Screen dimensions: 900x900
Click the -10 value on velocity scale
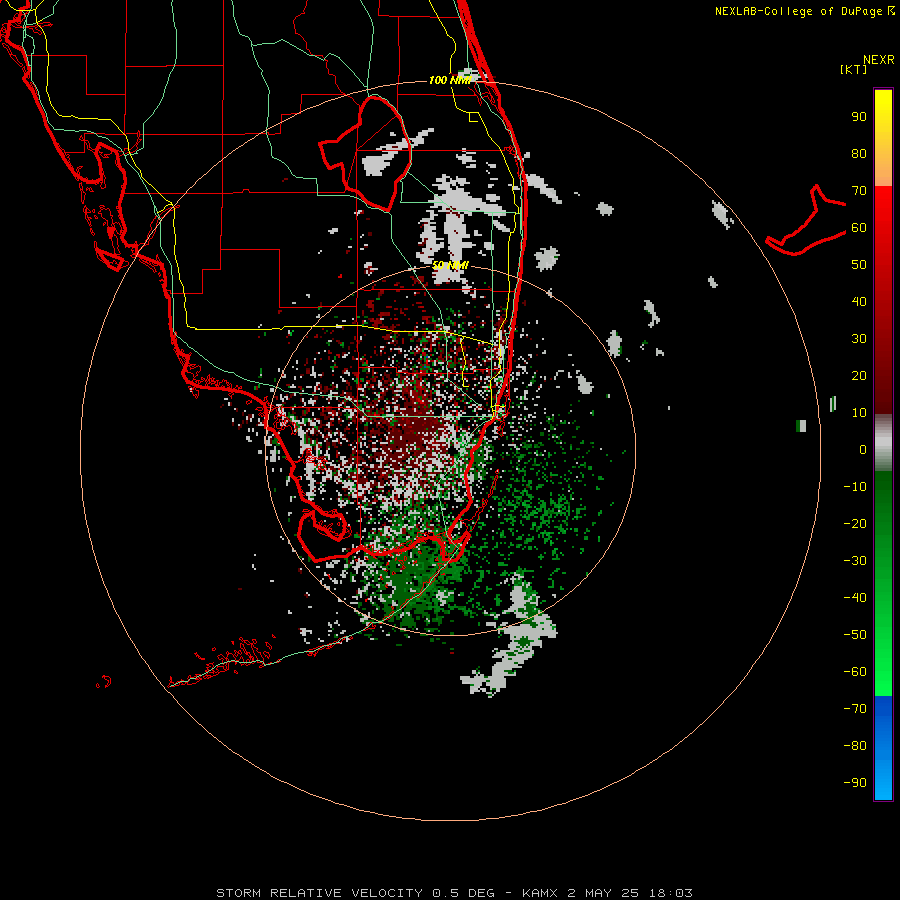855,487
